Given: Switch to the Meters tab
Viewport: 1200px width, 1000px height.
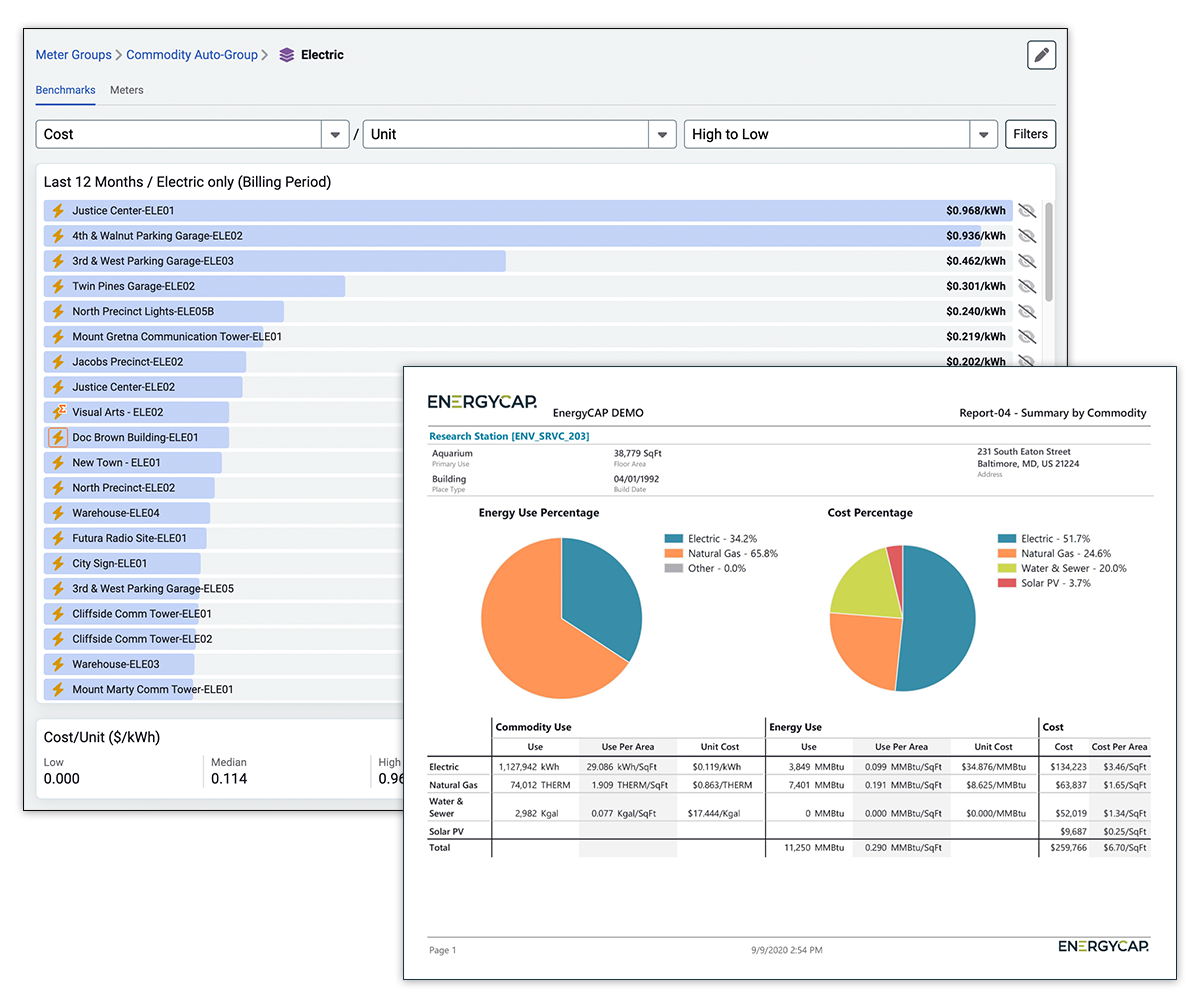Looking at the screenshot, I should [x=127, y=90].
